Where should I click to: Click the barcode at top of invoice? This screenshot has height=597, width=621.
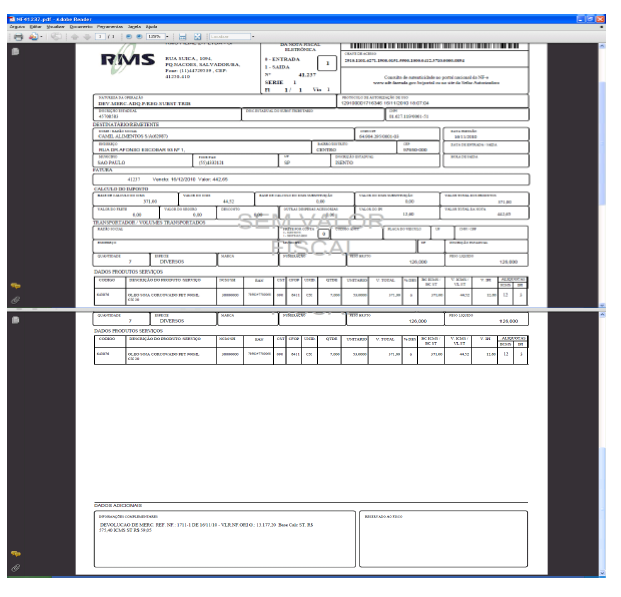coord(434,46)
